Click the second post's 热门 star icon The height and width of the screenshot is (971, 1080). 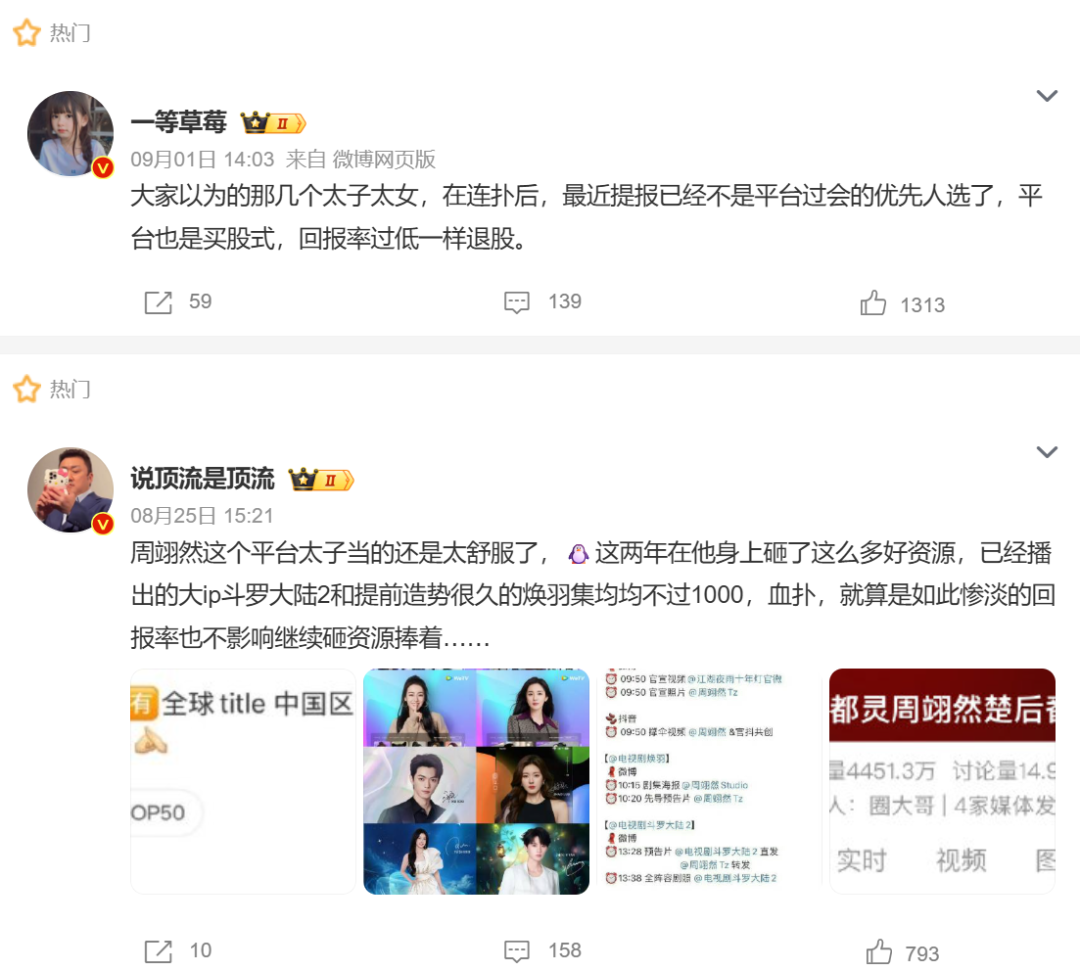click(27, 389)
